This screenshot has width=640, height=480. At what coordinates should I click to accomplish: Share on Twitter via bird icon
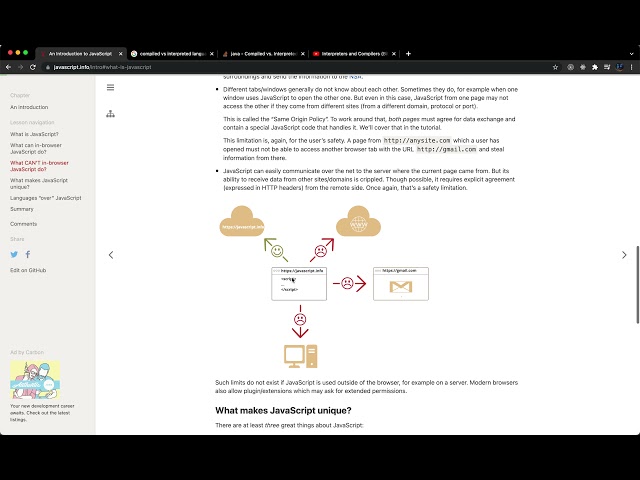pos(14,254)
